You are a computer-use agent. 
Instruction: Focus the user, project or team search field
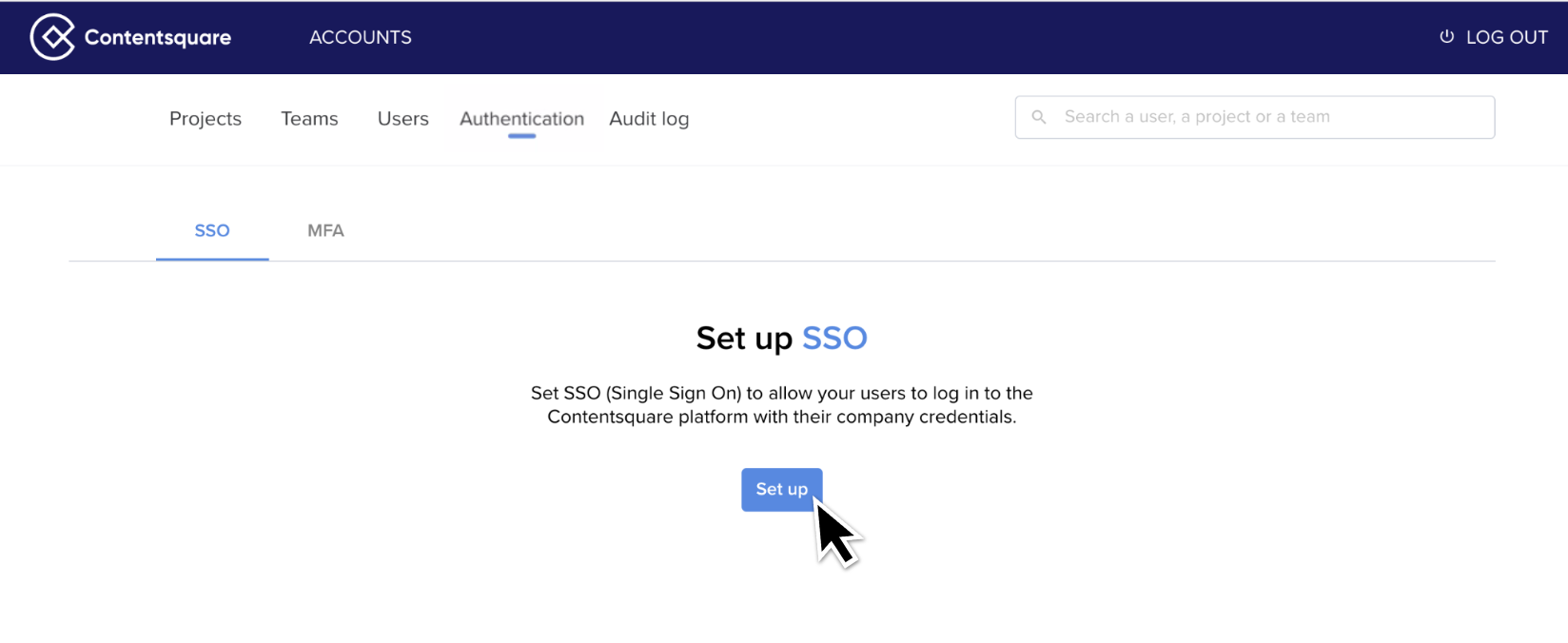(1255, 117)
